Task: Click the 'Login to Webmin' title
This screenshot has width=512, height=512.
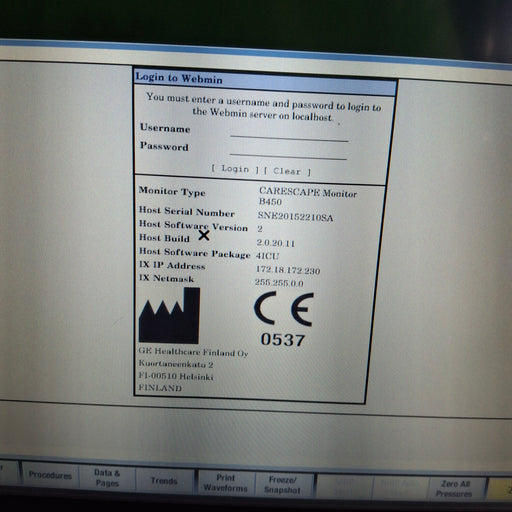Action: pyautogui.click(x=179, y=78)
